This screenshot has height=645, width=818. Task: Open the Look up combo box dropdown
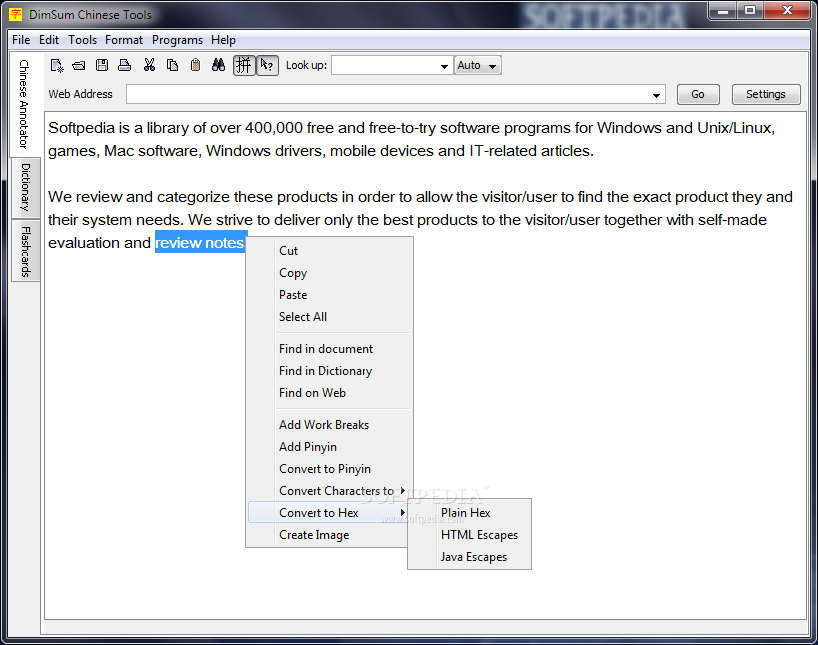pyautogui.click(x=444, y=66)
